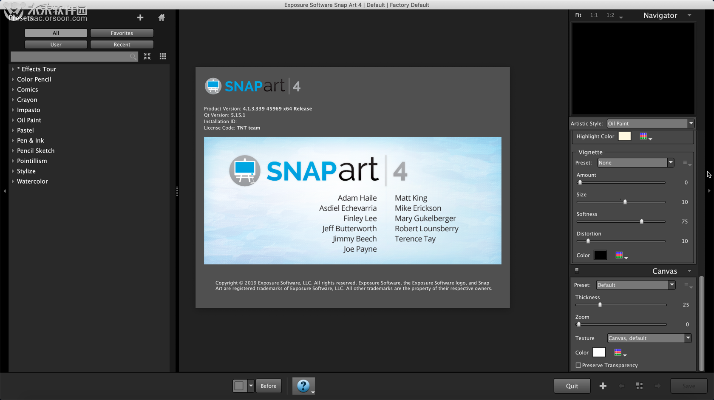This screenshot has height=400, width=714.
Task: Open the Vignette Preset dropdown
Action: coord(636,162)
